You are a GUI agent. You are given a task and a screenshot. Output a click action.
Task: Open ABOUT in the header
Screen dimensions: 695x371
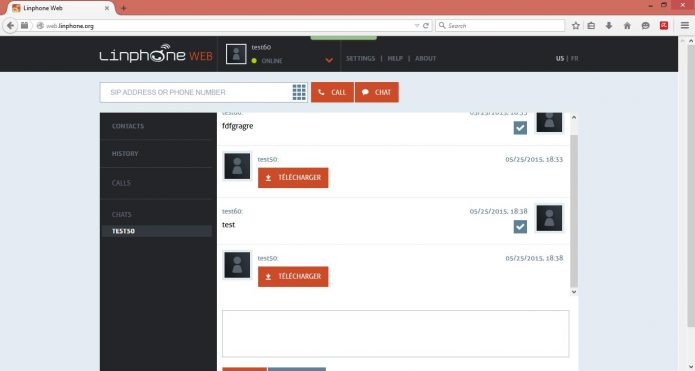[x=426, y=59]
